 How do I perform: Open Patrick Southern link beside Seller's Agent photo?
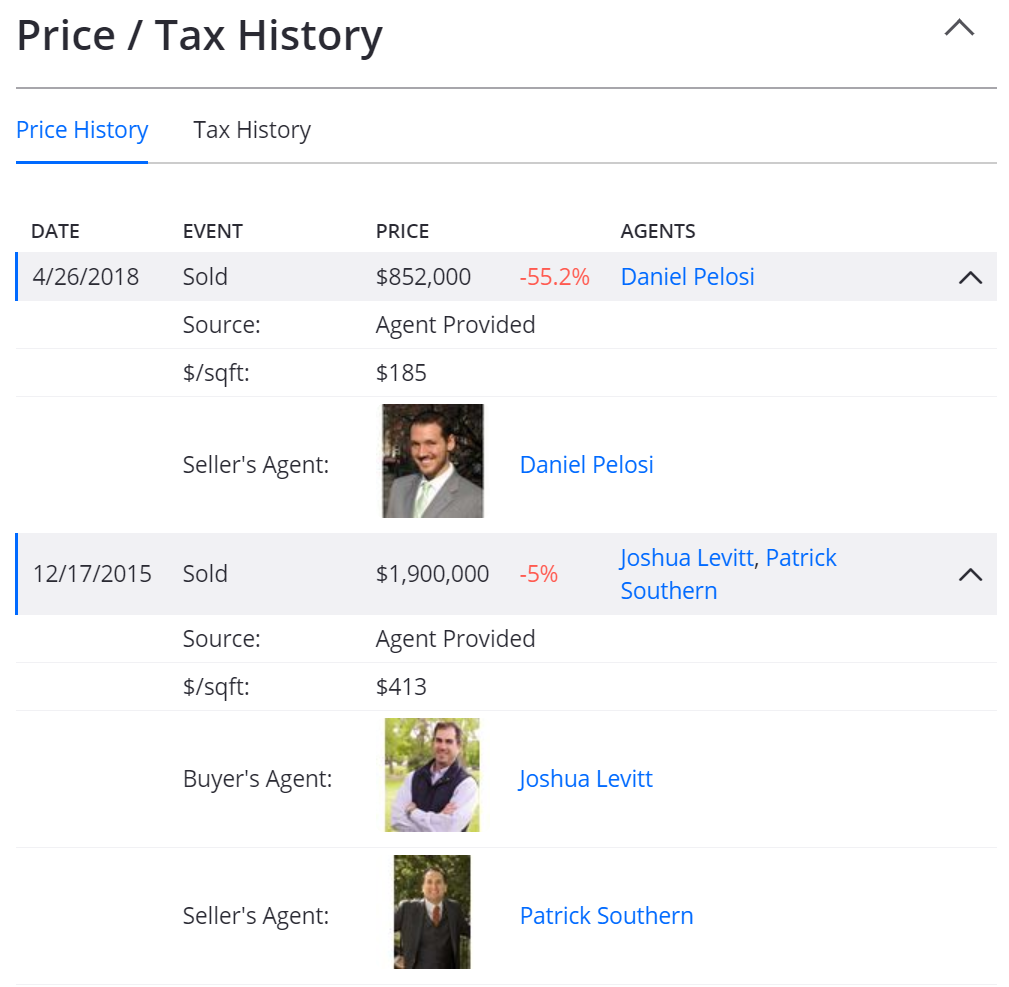(606, 916)
